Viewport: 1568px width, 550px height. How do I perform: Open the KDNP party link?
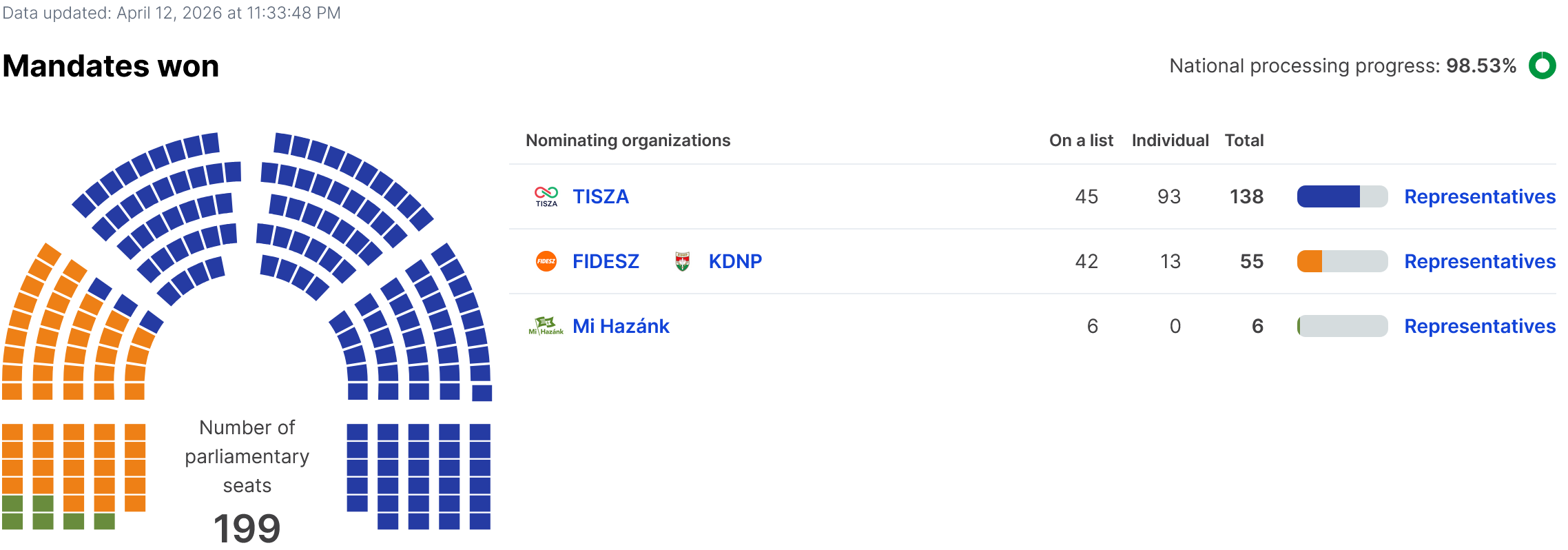click(735, 261)
